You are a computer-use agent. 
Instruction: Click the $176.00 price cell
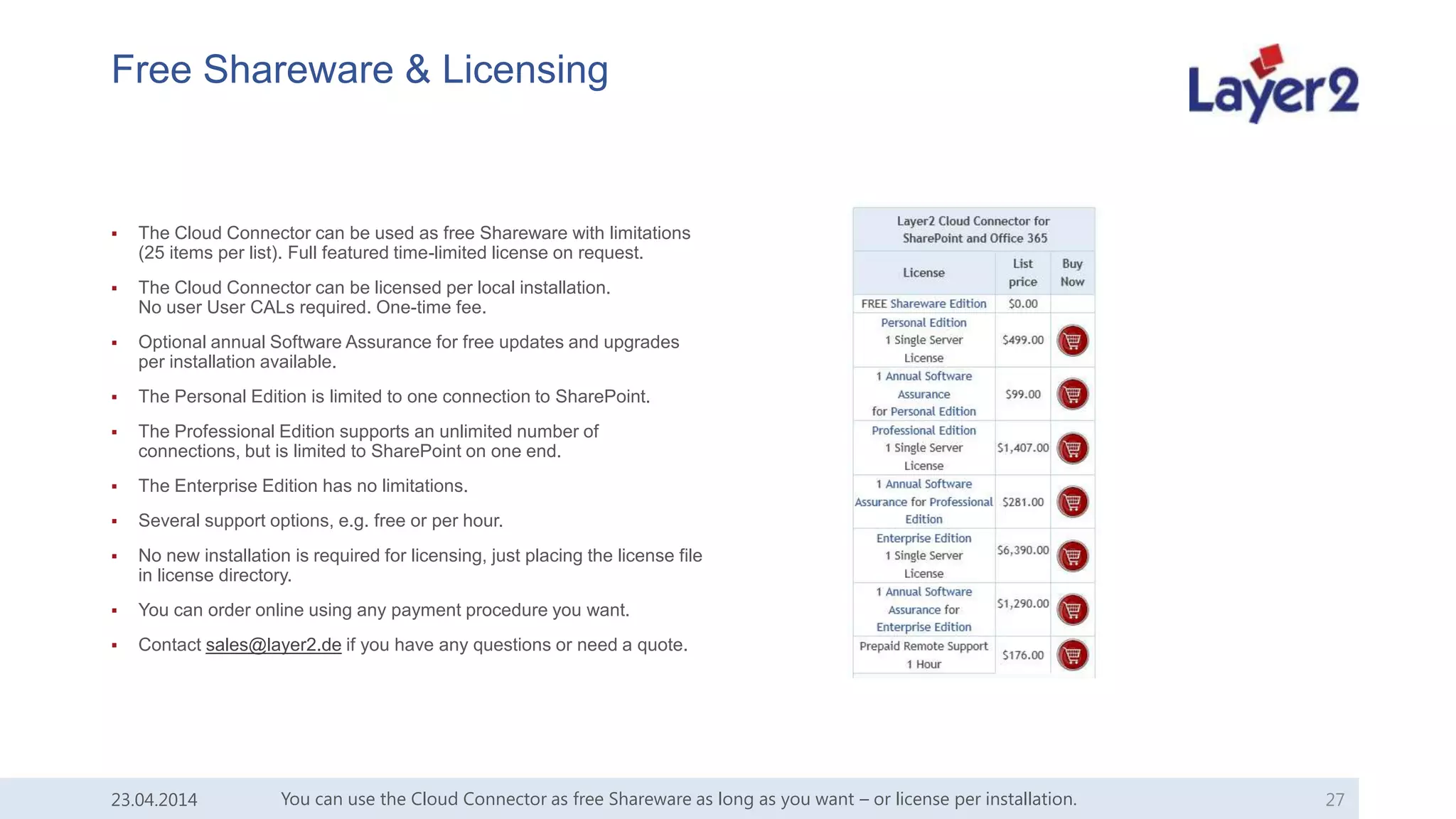pyautogui.click(x=1022, y=655)
